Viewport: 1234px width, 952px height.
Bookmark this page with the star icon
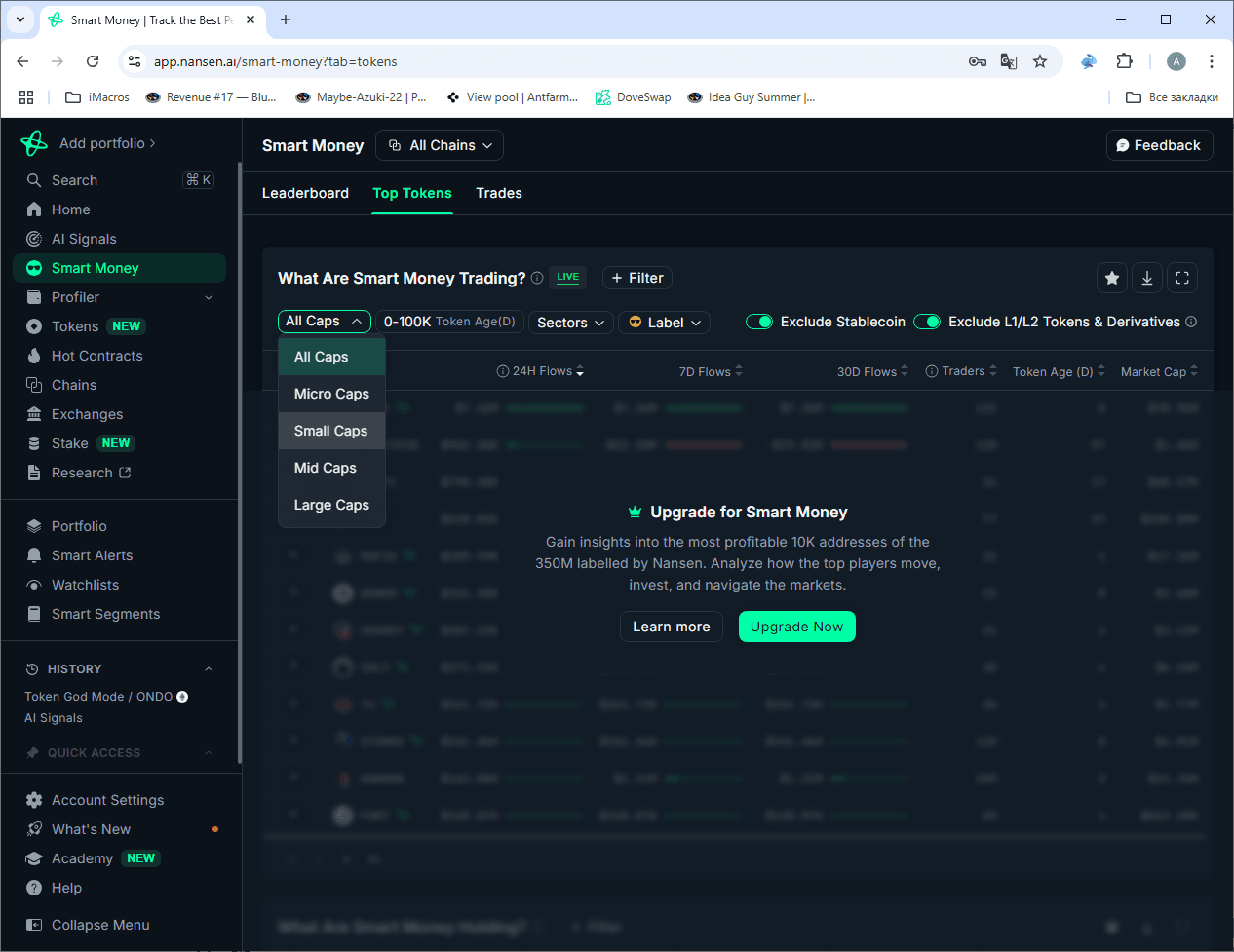click(1040, 61)
